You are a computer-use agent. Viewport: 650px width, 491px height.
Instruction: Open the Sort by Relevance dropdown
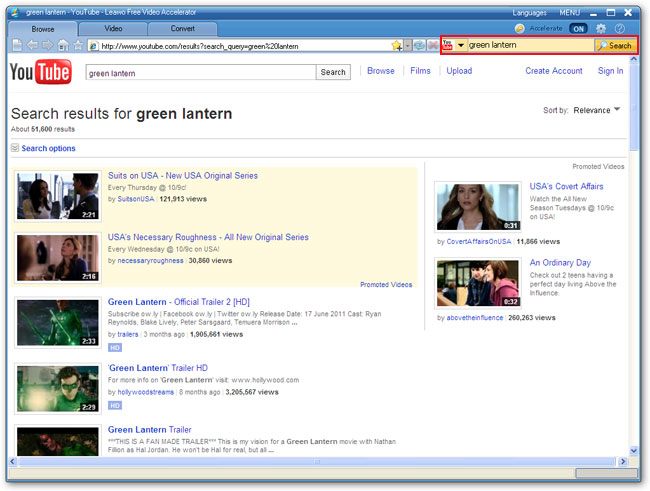tap(597, 110)
